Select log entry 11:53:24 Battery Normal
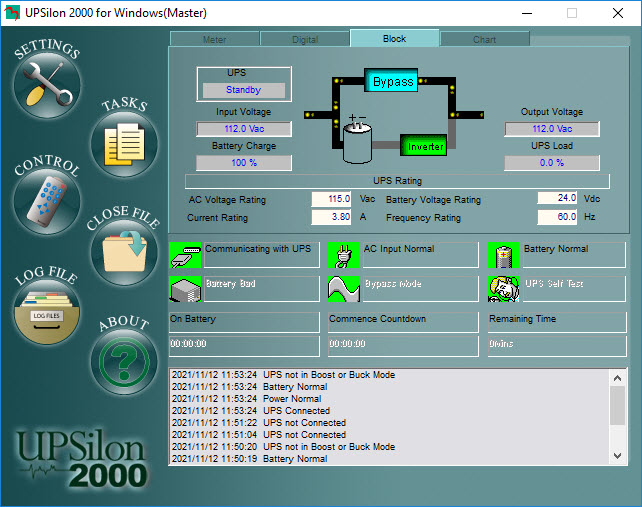 pyautogui.click(x=249, y=387)
